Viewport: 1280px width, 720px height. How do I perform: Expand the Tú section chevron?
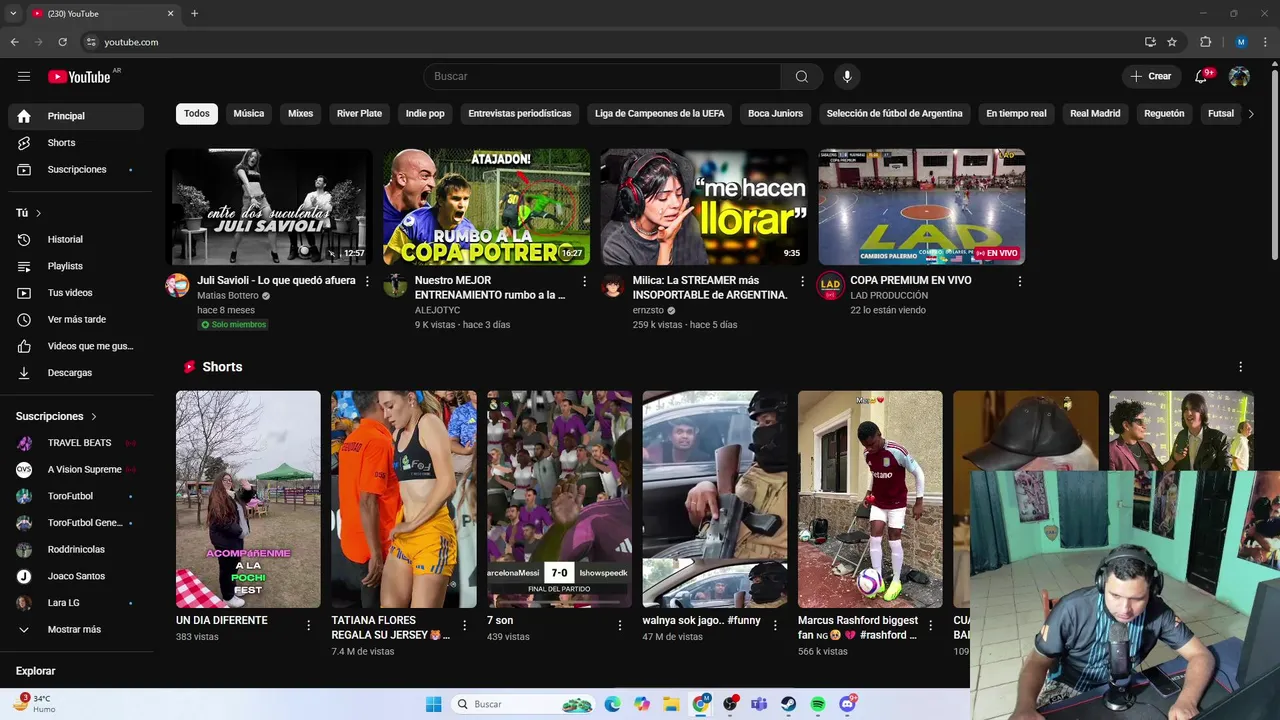(x=38, y=213)
